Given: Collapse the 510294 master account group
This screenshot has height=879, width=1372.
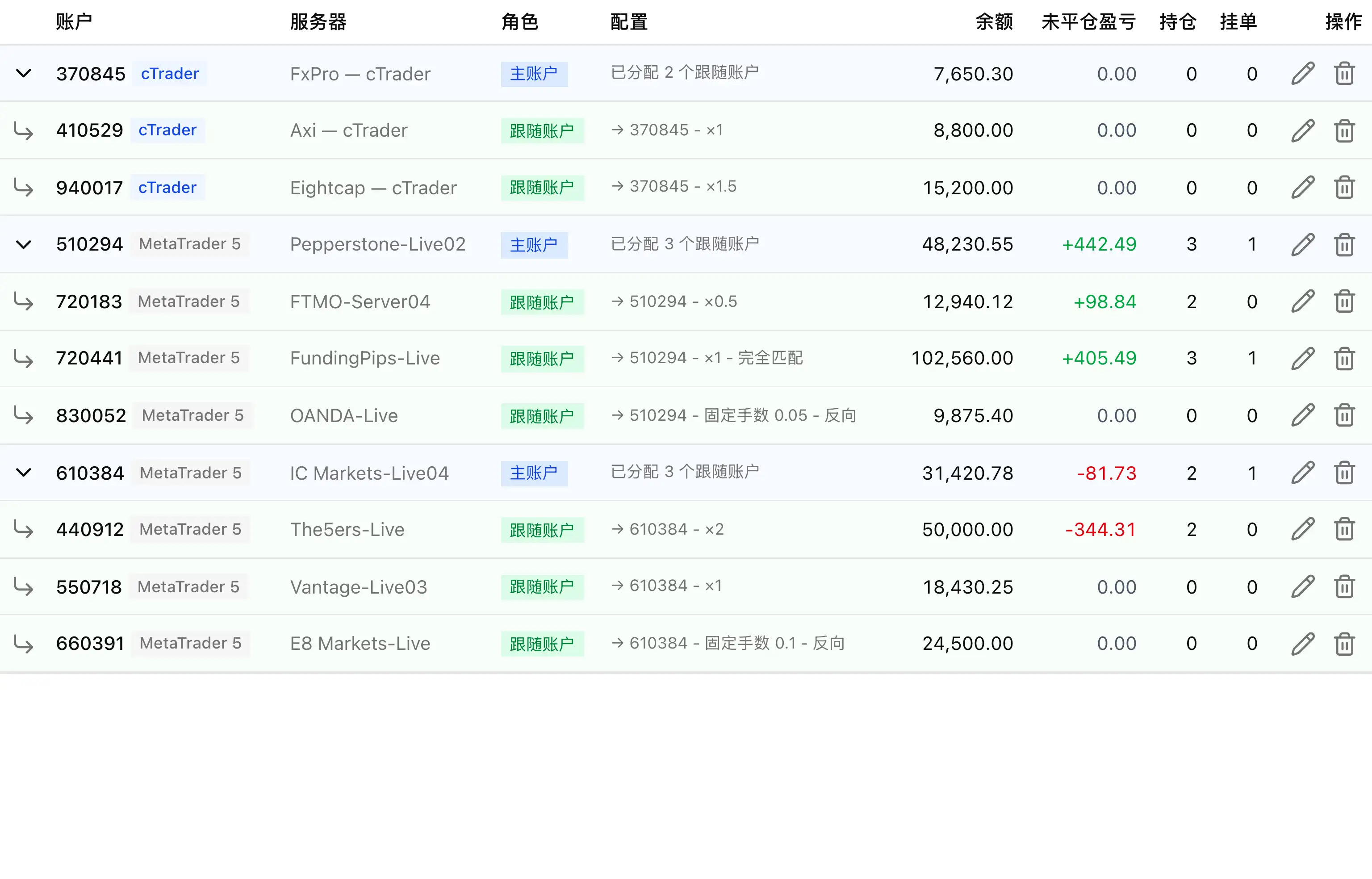Looking at the screenshot, I should pyautogui.click(x=23, y=245).
